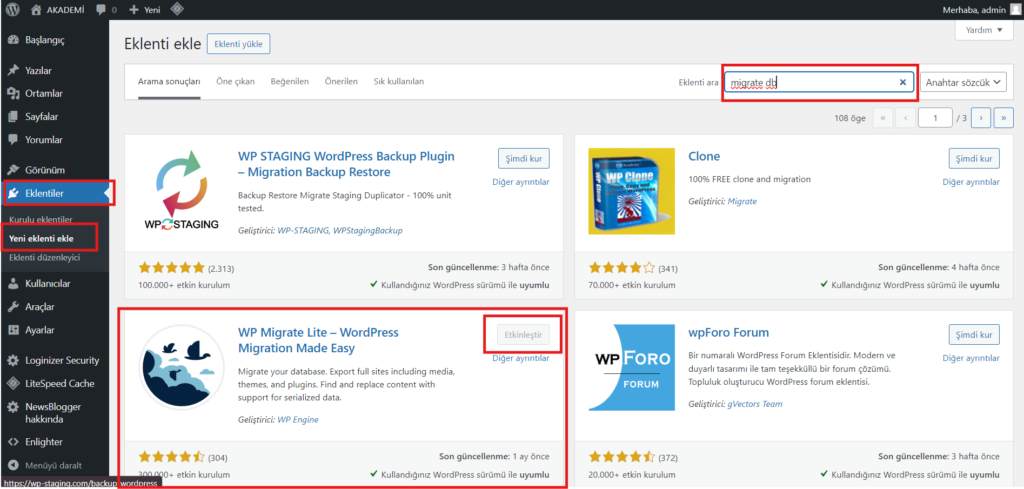Image resolution: width=1024 pixels, height=489 pixels.
Task: Open Eklenti düzenleyici submenu
Action: point(44,257)
